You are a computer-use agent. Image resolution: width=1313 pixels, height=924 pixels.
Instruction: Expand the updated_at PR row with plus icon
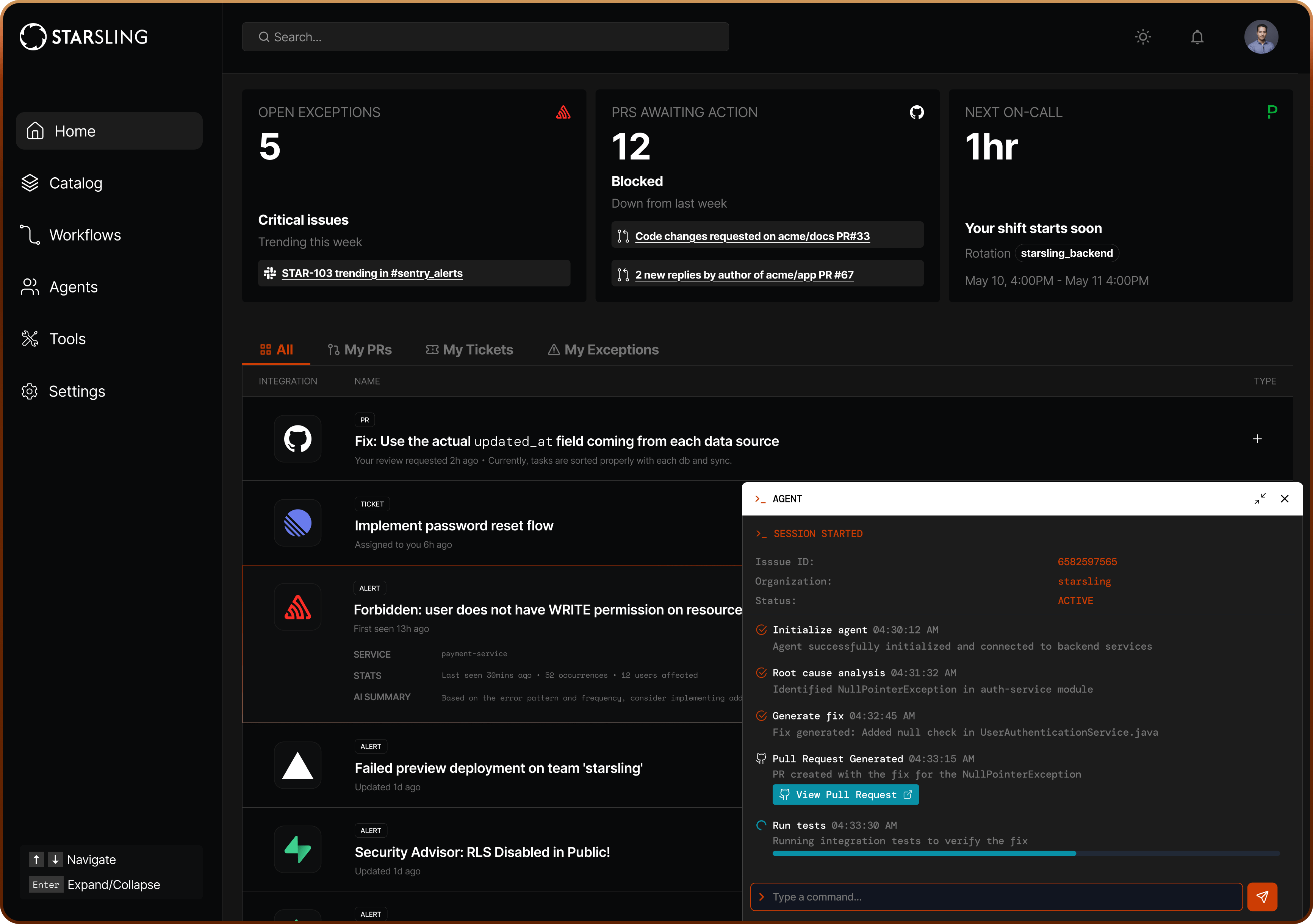pyautogui.click(x=1257, y=439)
